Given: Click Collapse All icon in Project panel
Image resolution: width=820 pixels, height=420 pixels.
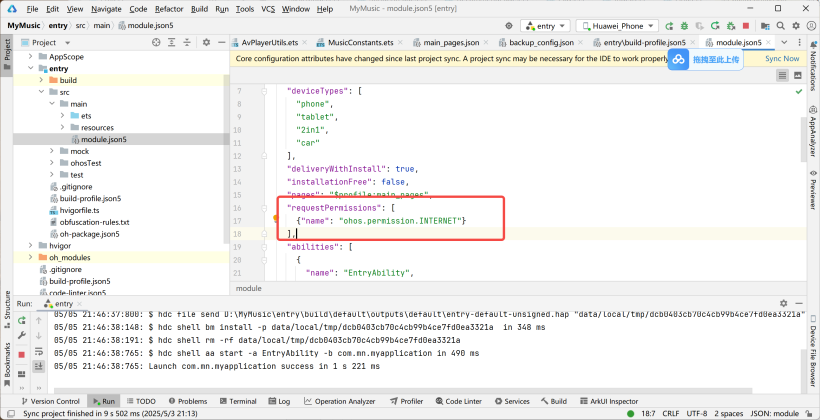Looking at the screenshot, I should (x=187, y=42).
